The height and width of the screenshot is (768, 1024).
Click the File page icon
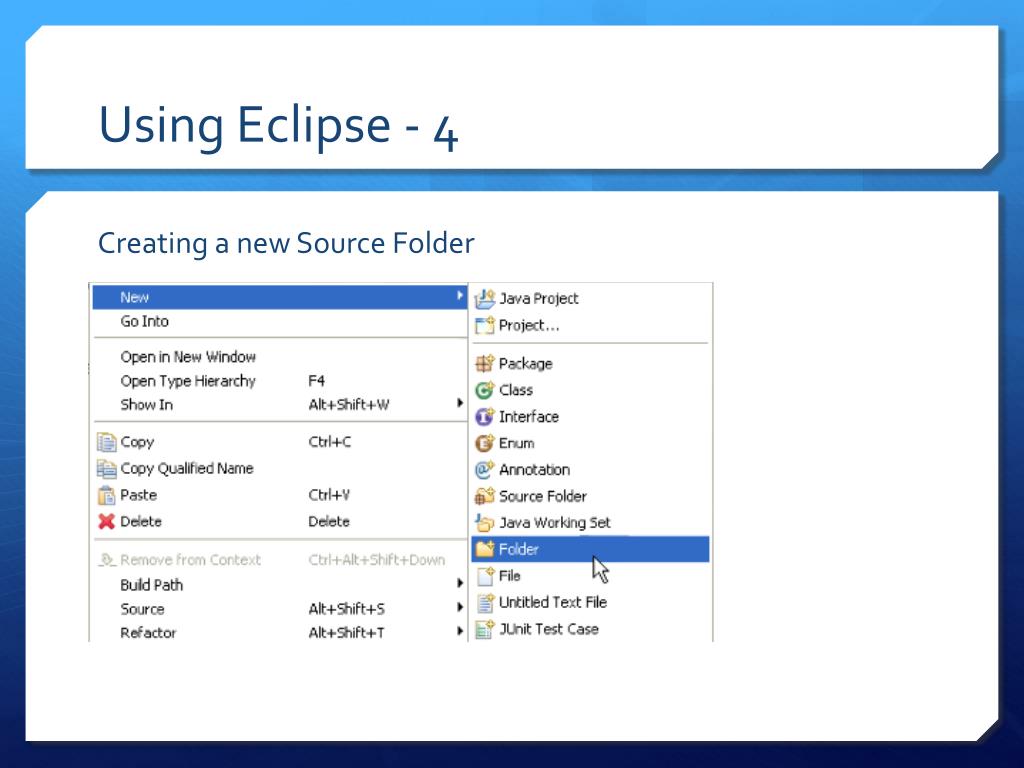tap(485, 575)
